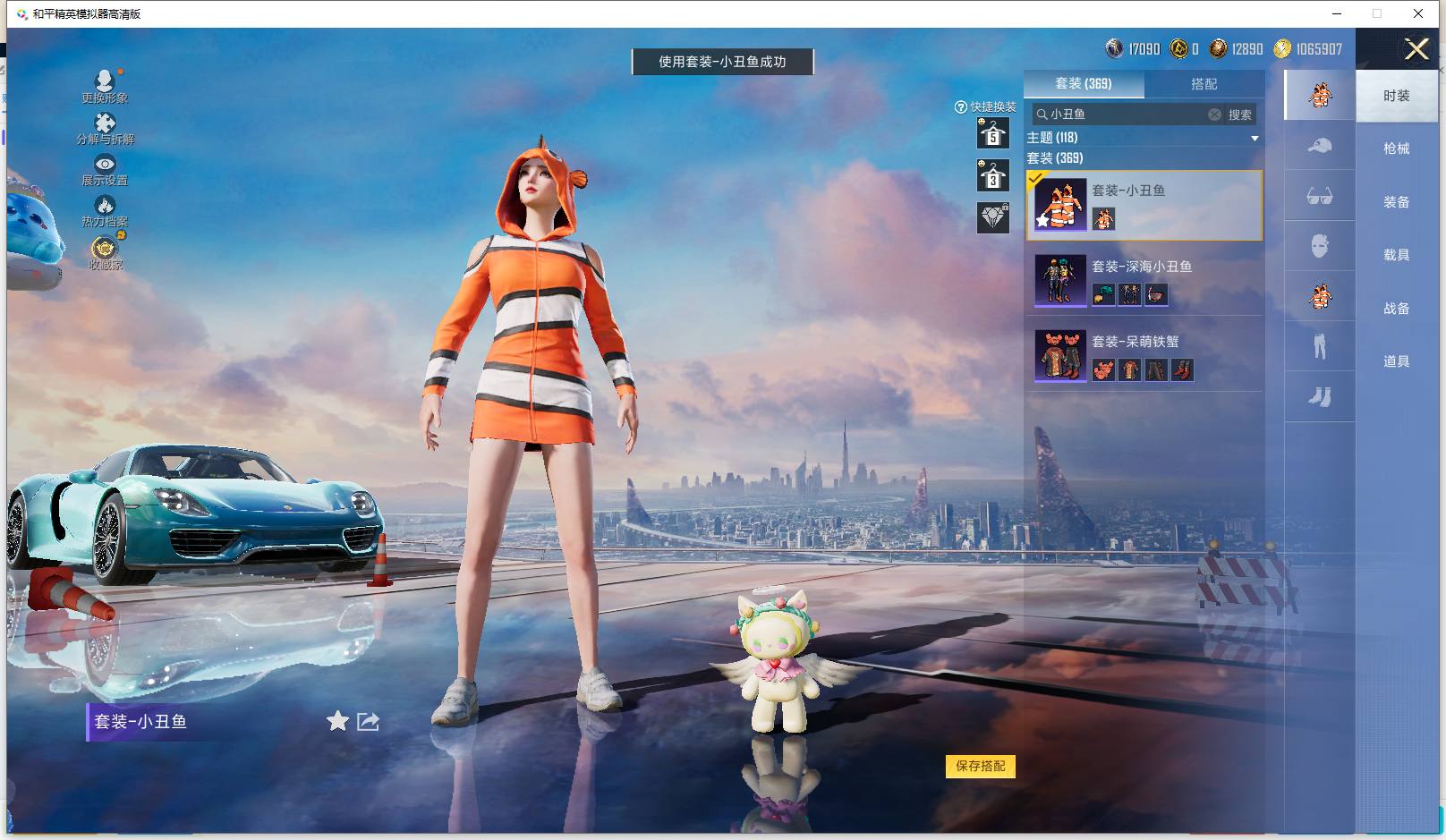Open the 热力档案 flame icon

point(105,205)
